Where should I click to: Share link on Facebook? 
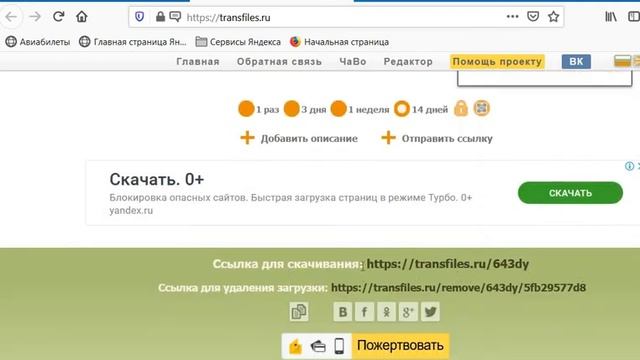click(x=364, y=312)
